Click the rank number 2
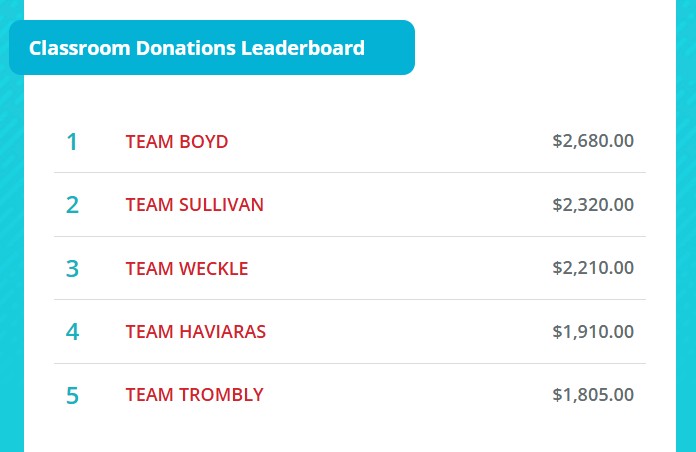Viewport: 696px width, 452px height. pos(72,205)
